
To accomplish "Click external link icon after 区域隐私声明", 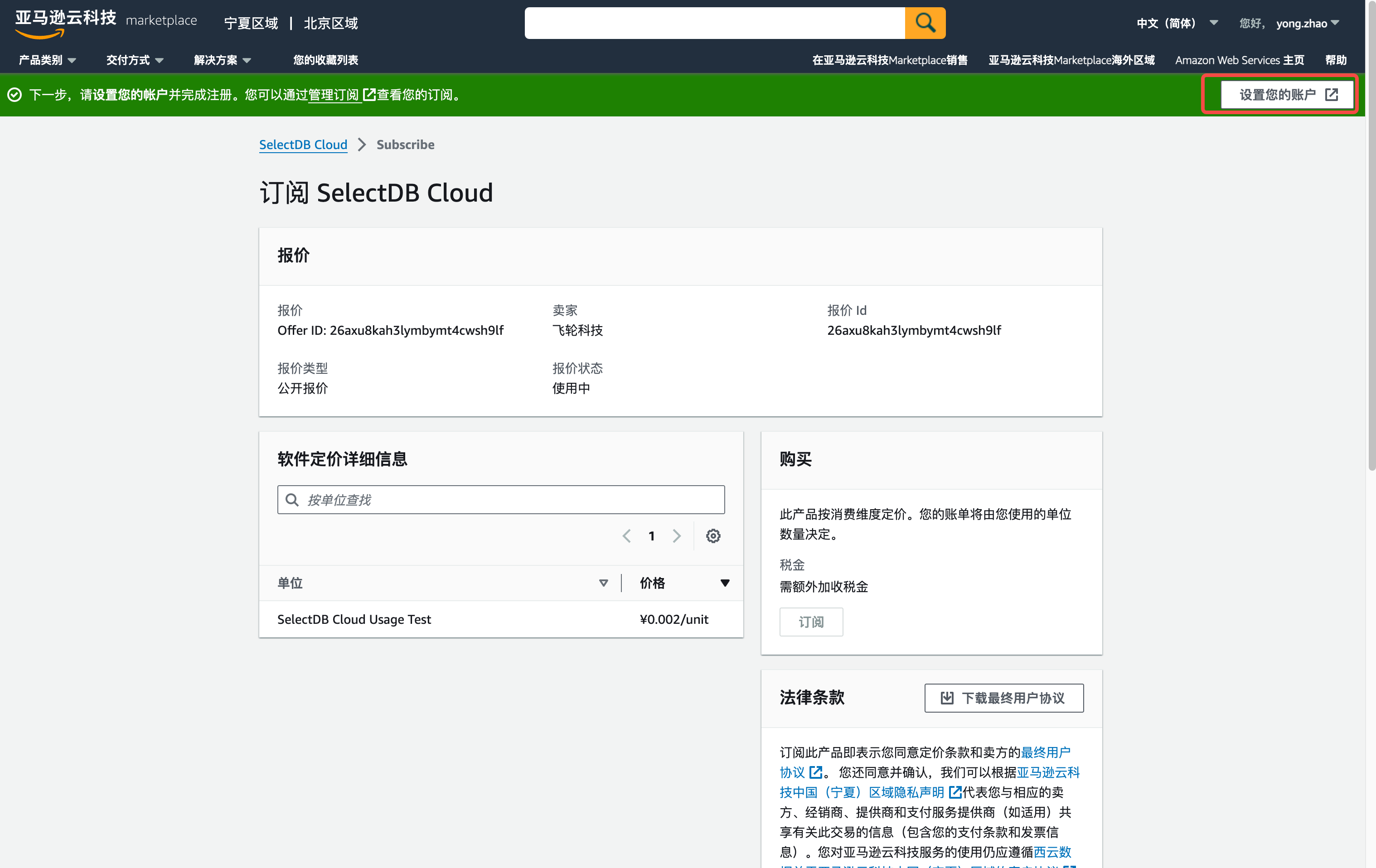I will point(955,792).
